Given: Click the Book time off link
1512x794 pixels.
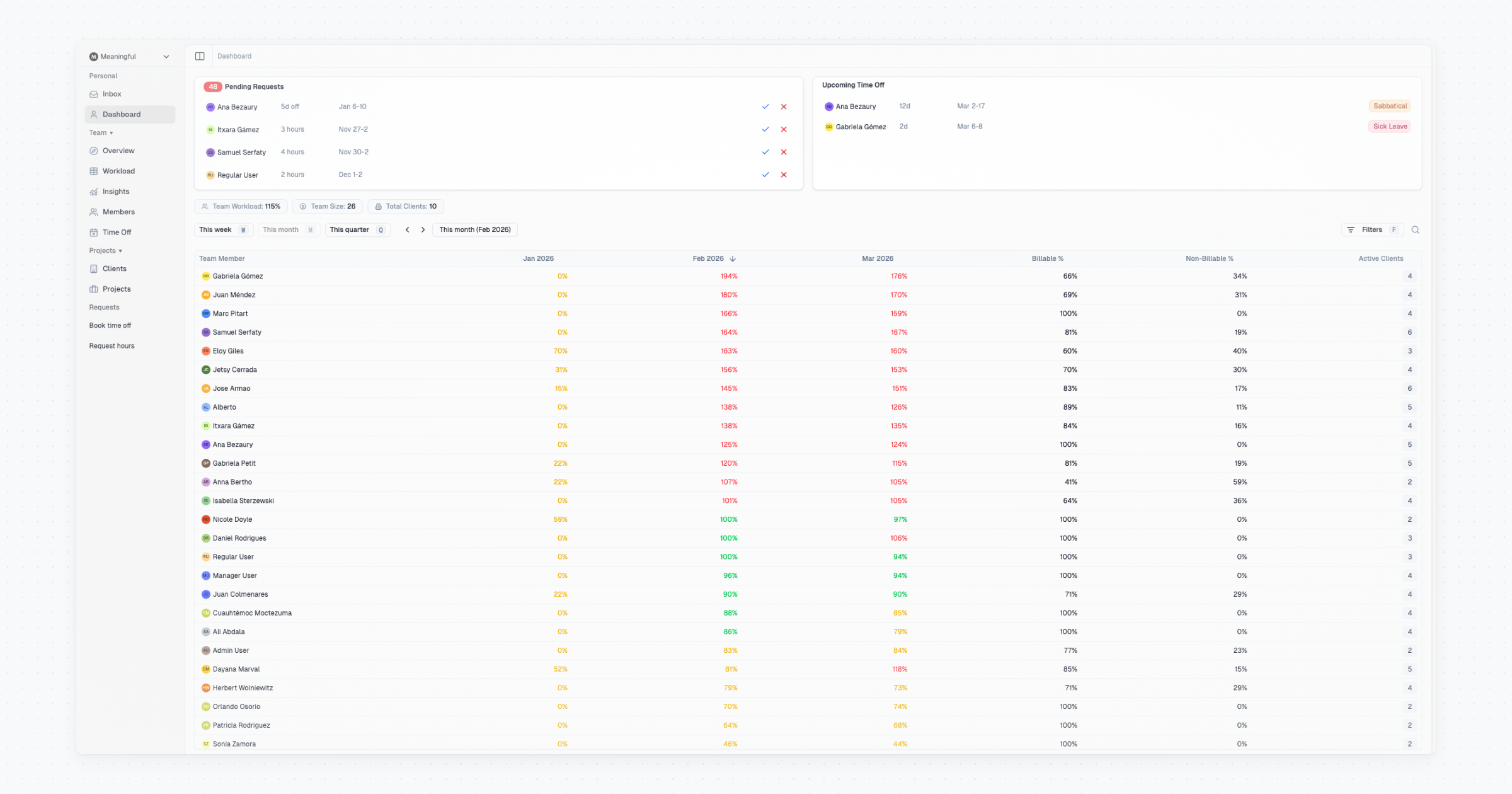Looking at the screenshot, I should tap(110, 326).
